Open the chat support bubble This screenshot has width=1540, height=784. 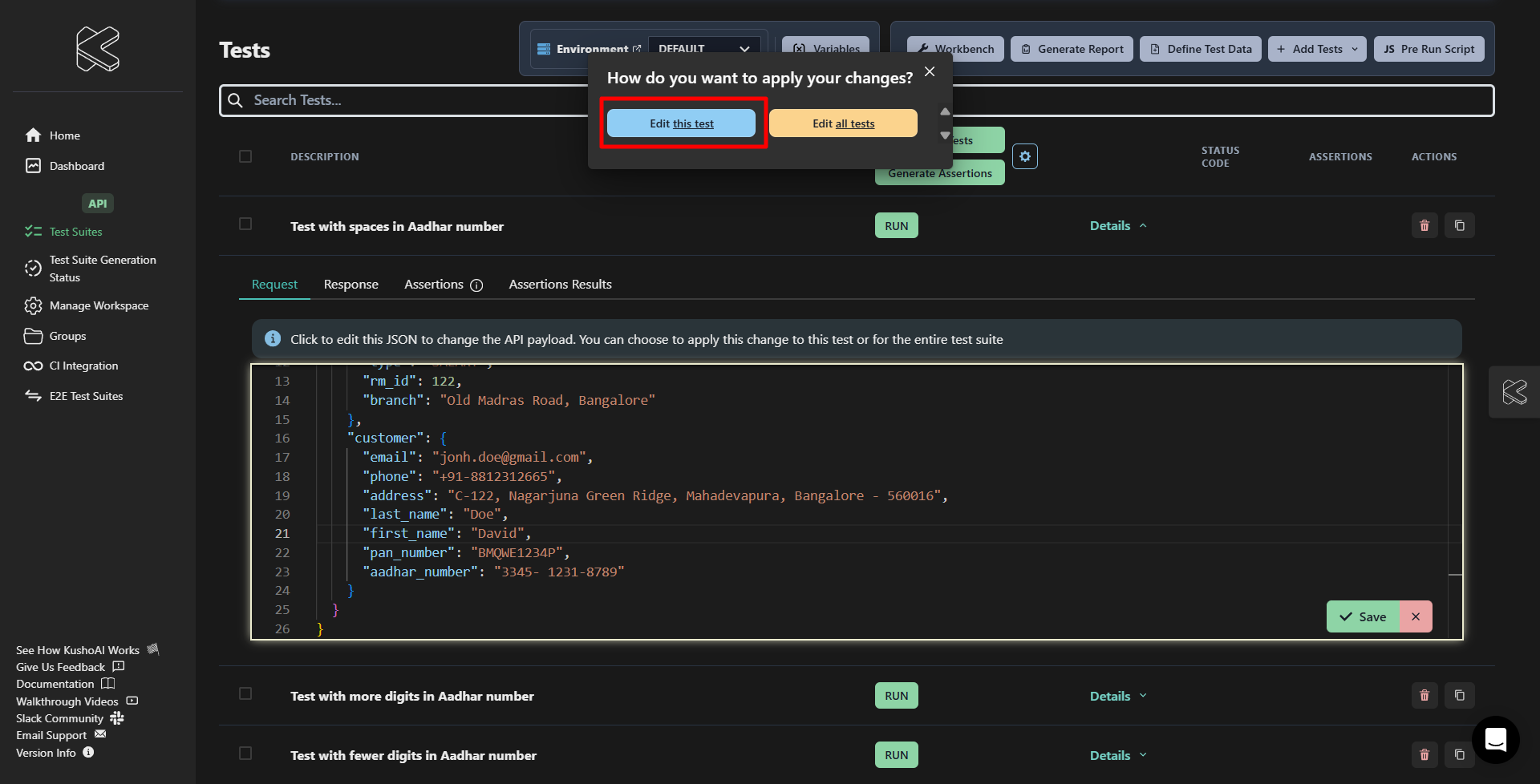pyautogui.click(x=1495, y=739)
